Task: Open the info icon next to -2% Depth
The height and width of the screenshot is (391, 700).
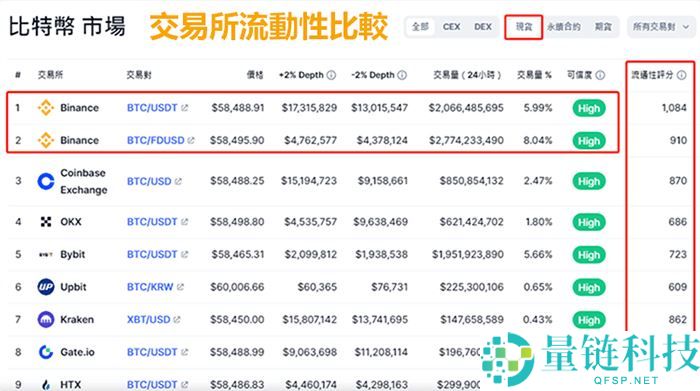Action: (402, 75)
